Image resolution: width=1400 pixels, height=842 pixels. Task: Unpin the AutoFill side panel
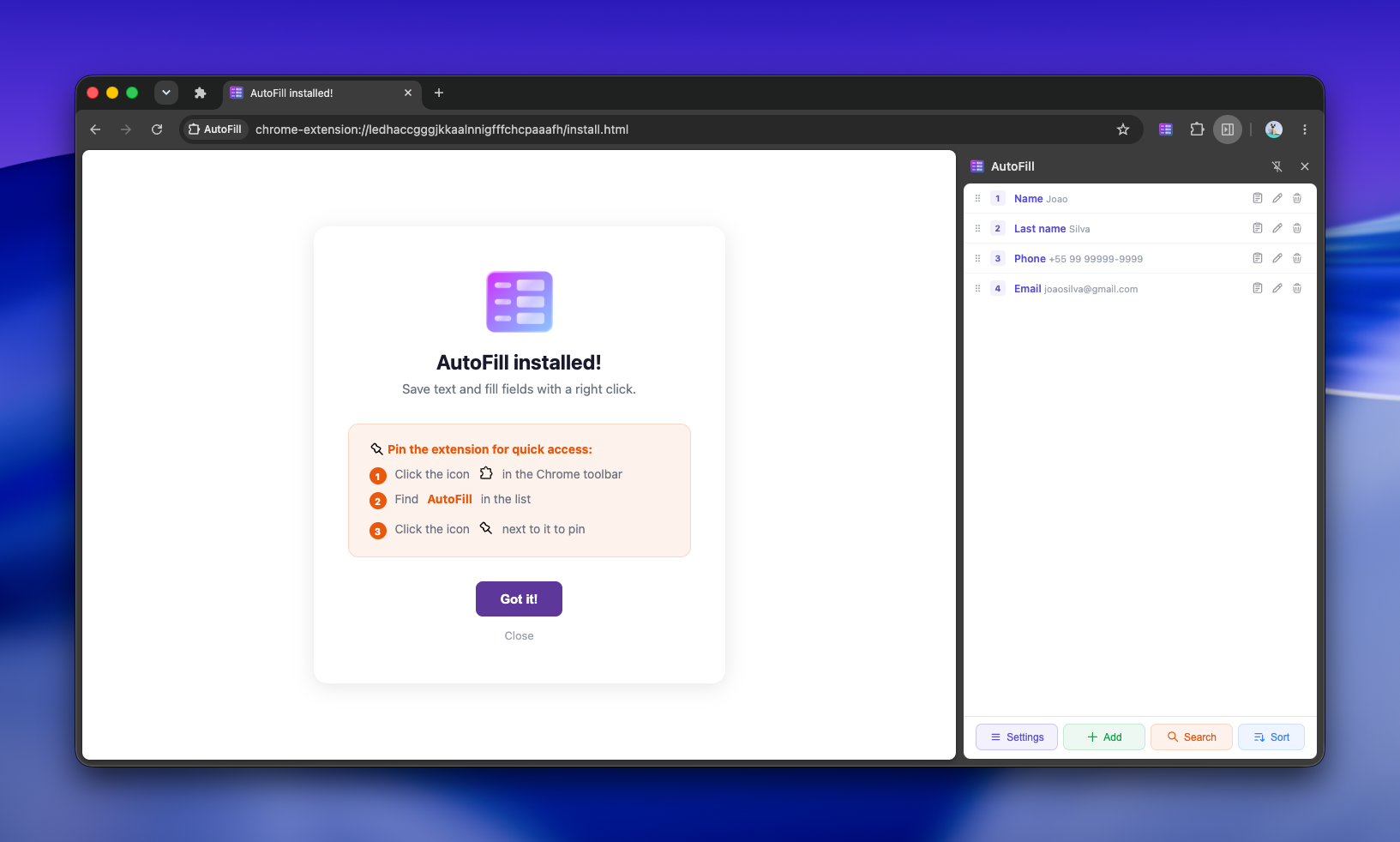click(1277, 166)
